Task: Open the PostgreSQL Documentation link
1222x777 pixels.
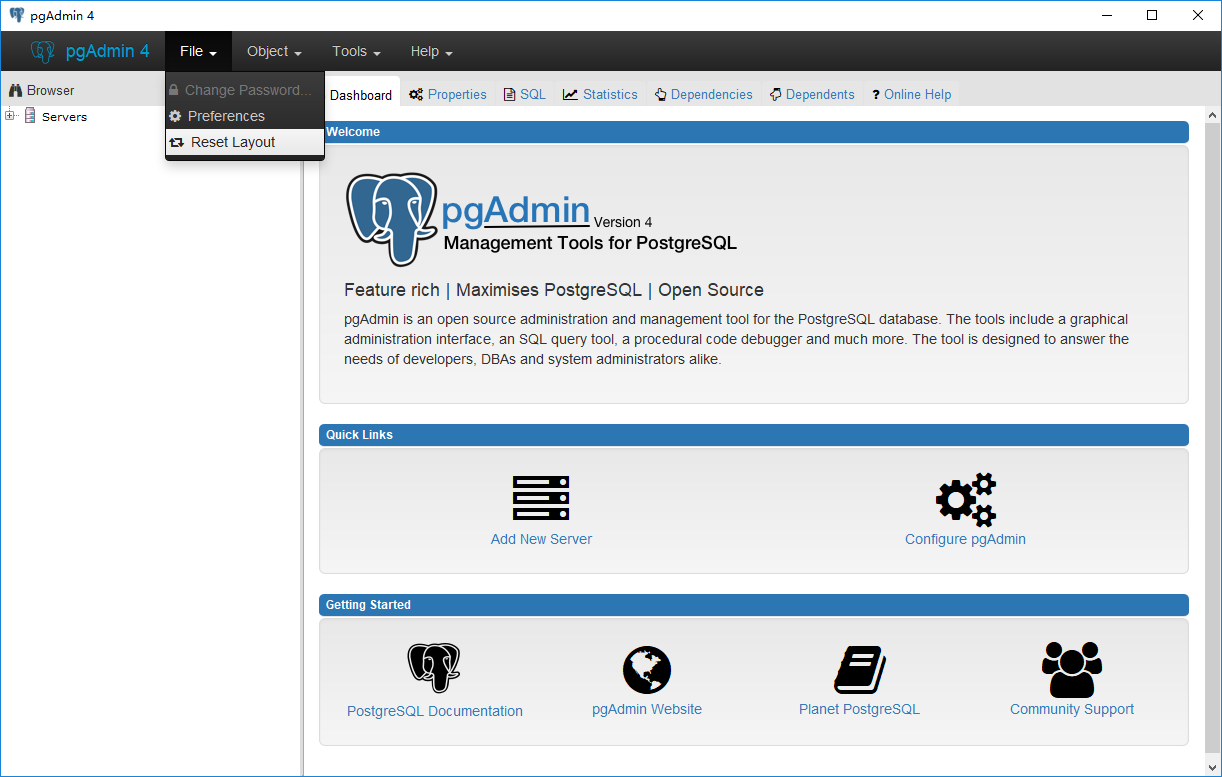Action: 434,711
